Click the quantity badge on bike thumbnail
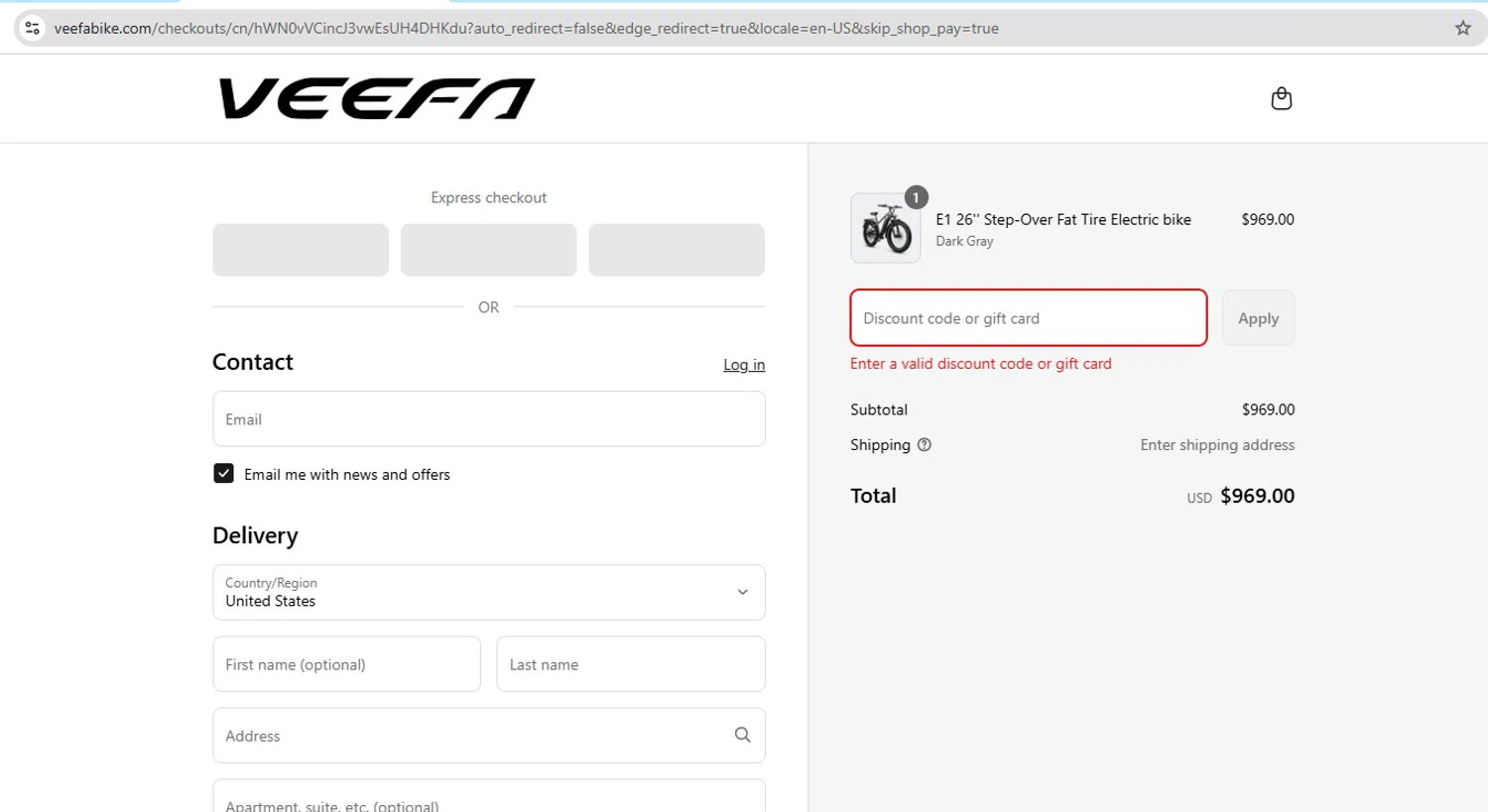The image size is (1488, 812). pos(916,197)
